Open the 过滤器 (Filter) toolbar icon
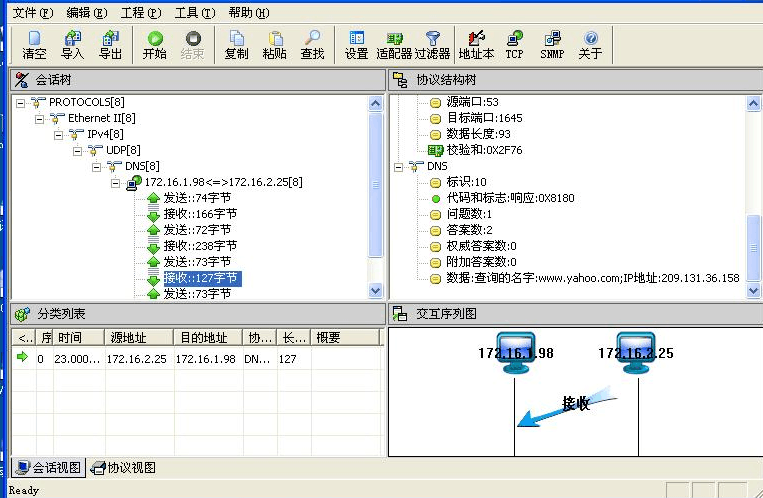The width and height of the screenshot is (763, 498). pos(432,45)
